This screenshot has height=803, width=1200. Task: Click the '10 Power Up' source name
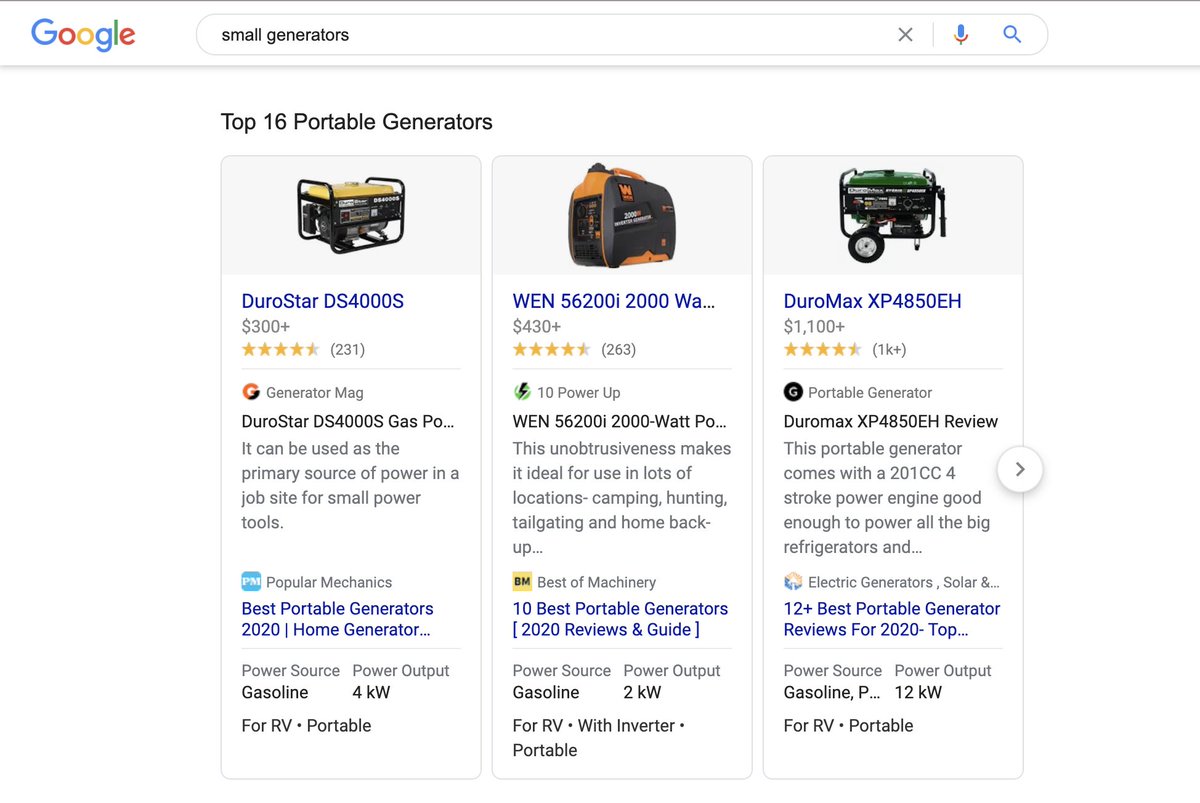pyautogui.click(x=579, y=393)
